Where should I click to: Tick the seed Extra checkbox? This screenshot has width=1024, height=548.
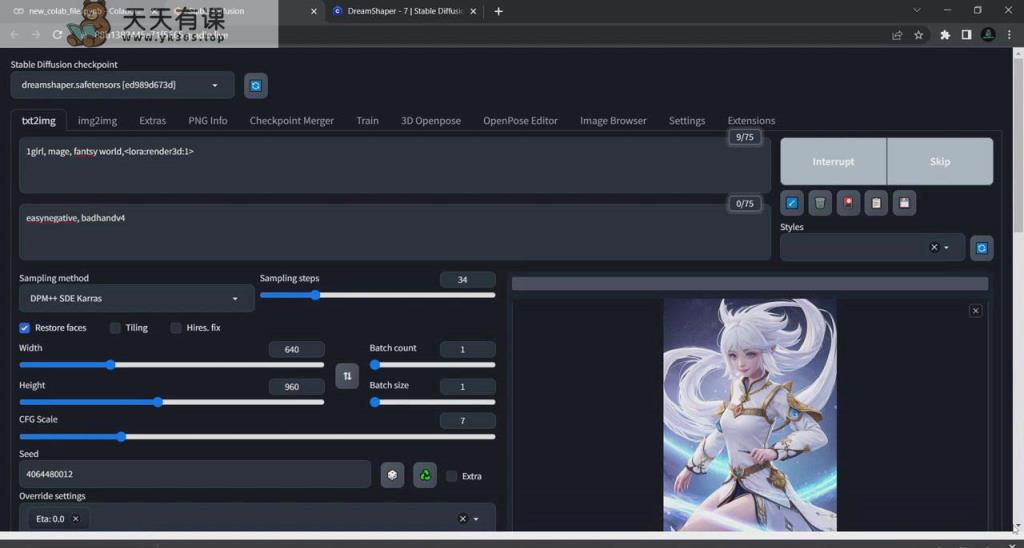[451, 476]
